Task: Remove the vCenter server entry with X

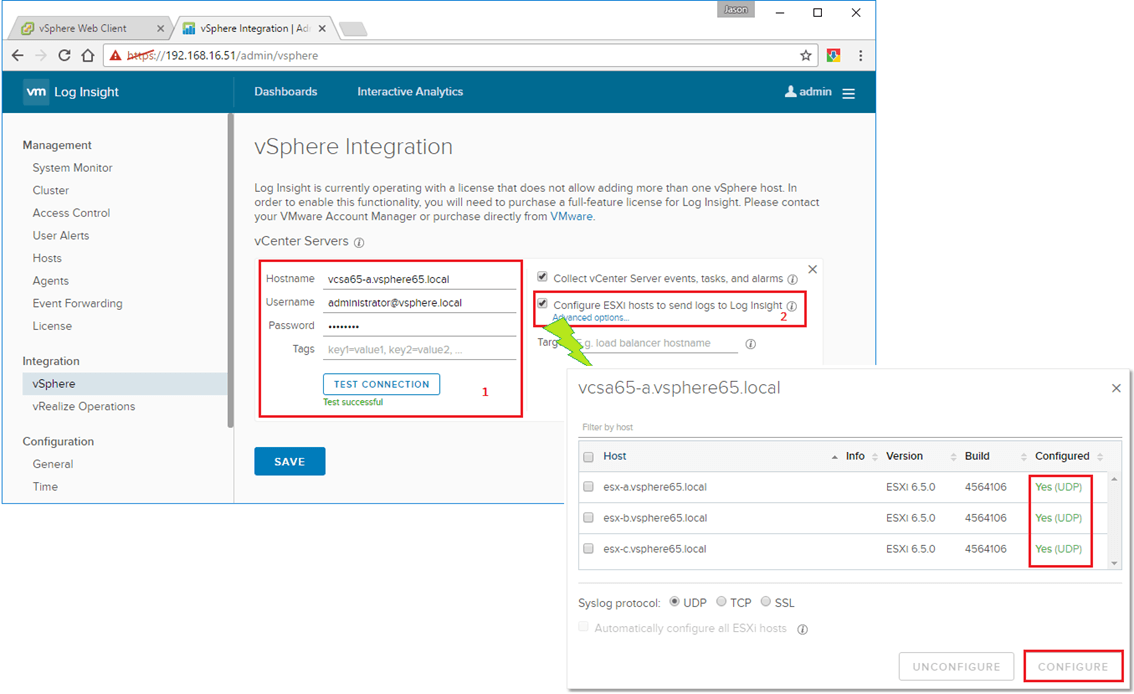Action: click(x=813, y=270)
